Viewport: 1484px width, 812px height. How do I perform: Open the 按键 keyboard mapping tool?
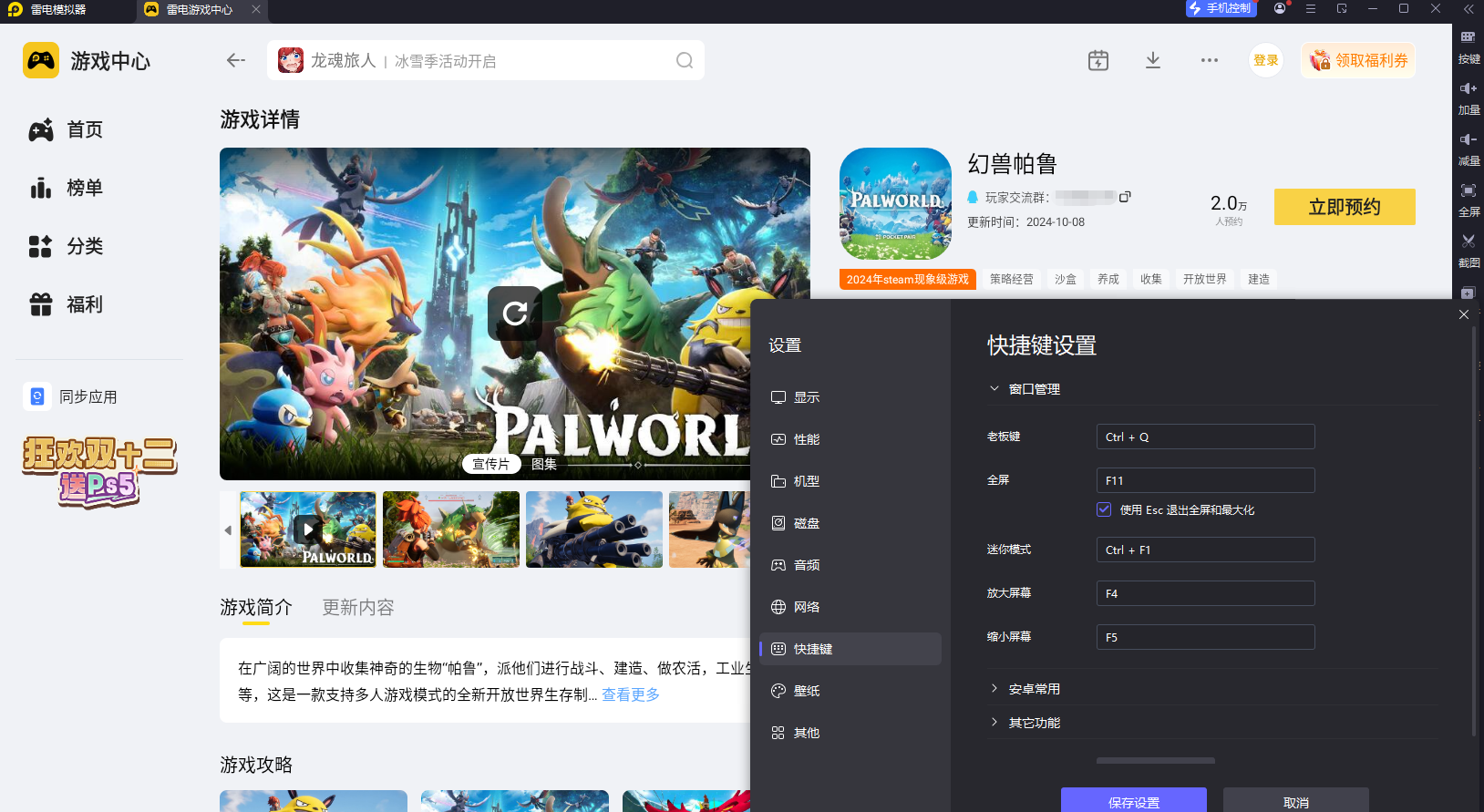1469,46
